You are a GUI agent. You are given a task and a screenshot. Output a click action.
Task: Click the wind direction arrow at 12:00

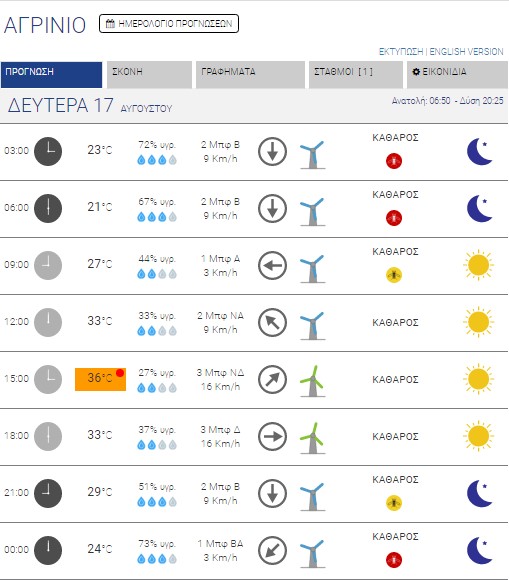coord(272,323)
